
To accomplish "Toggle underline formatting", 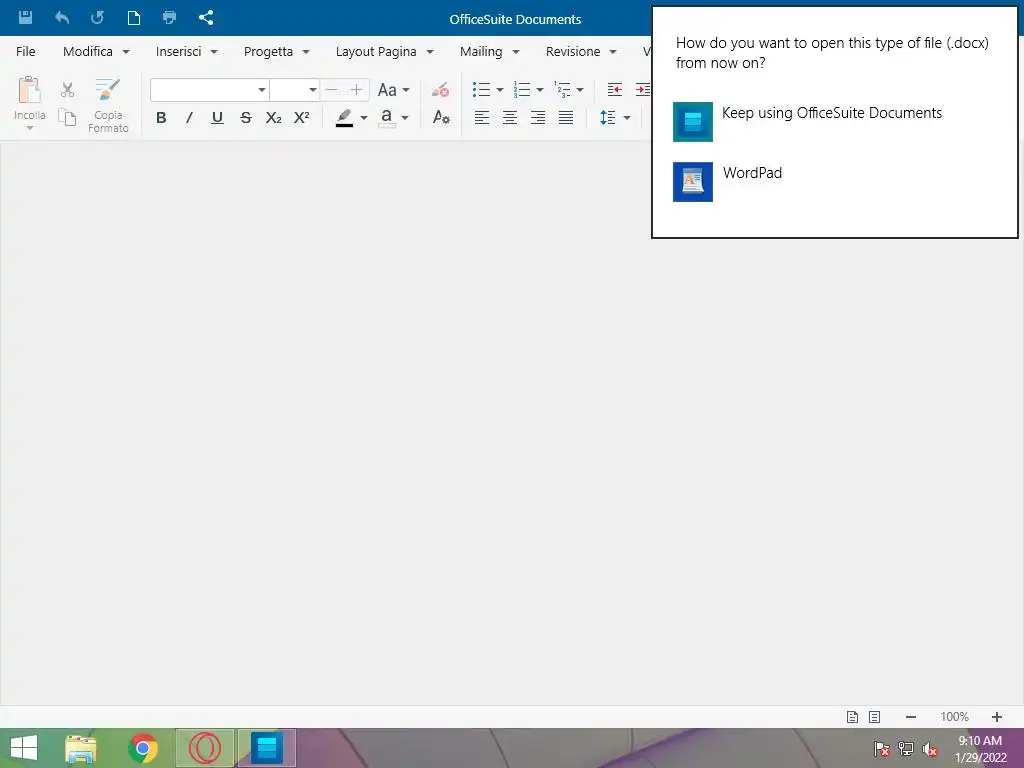I will [x=217, y=118].
